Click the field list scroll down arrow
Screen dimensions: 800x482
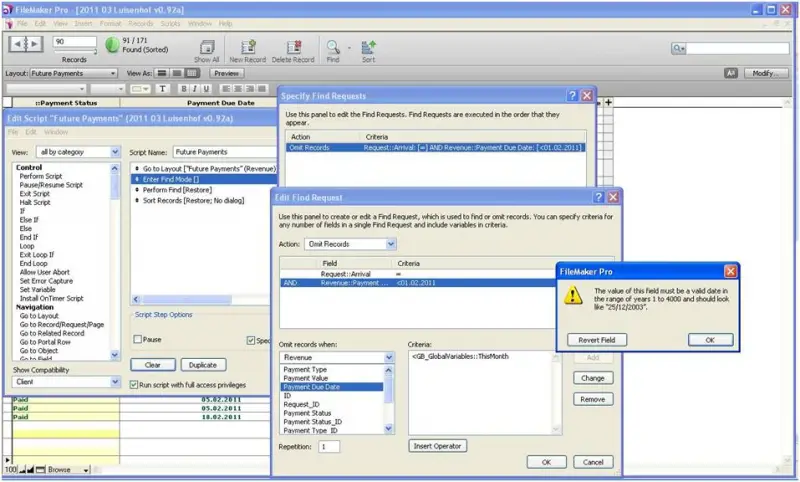pos(388,429)
